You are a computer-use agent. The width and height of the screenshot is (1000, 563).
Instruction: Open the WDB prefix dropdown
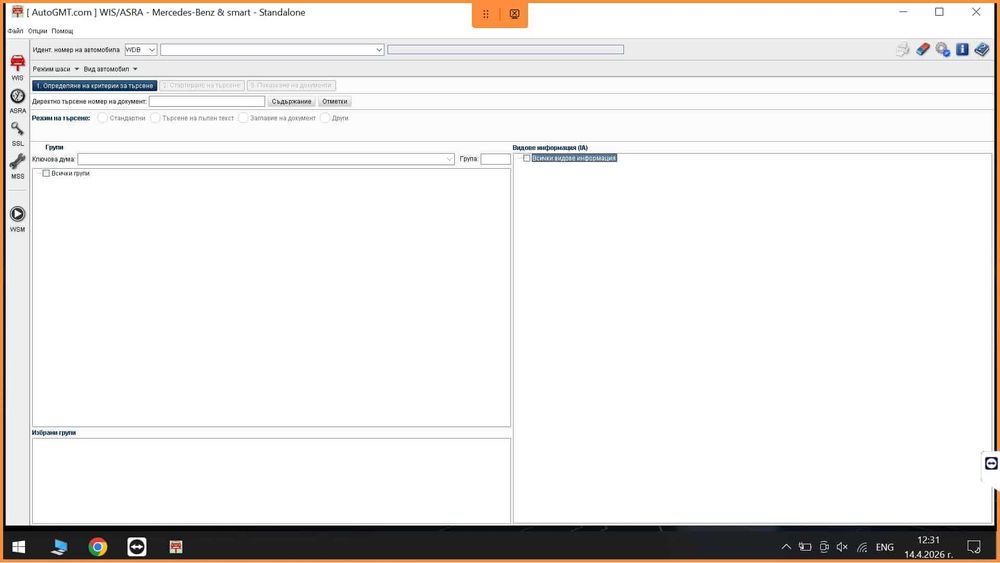[141, 50]
